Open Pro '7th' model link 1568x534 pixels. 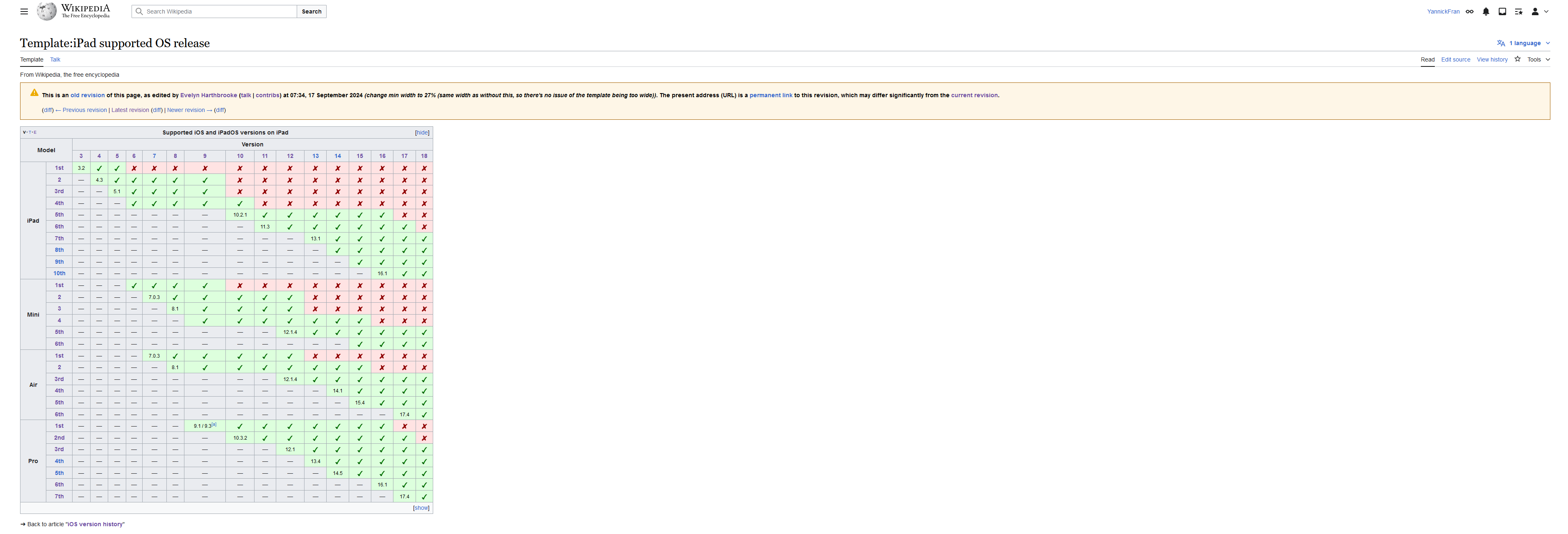tap(59, 497)
